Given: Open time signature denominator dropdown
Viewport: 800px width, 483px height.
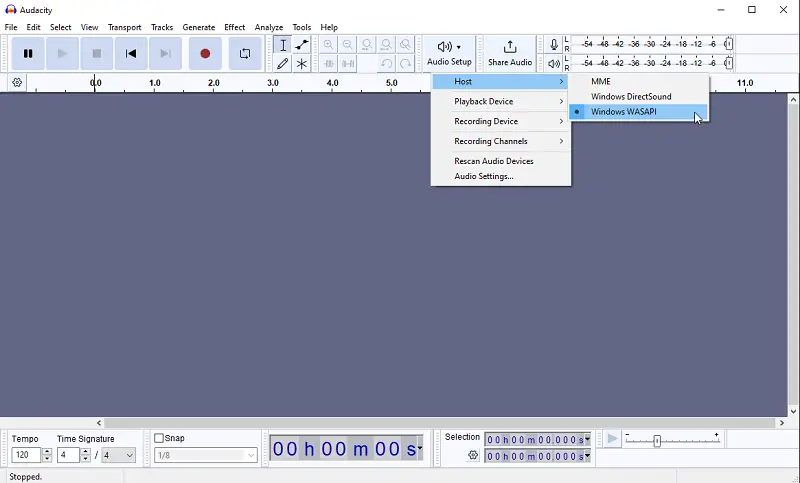Looking at the screenshot, I should click(118, 455).
